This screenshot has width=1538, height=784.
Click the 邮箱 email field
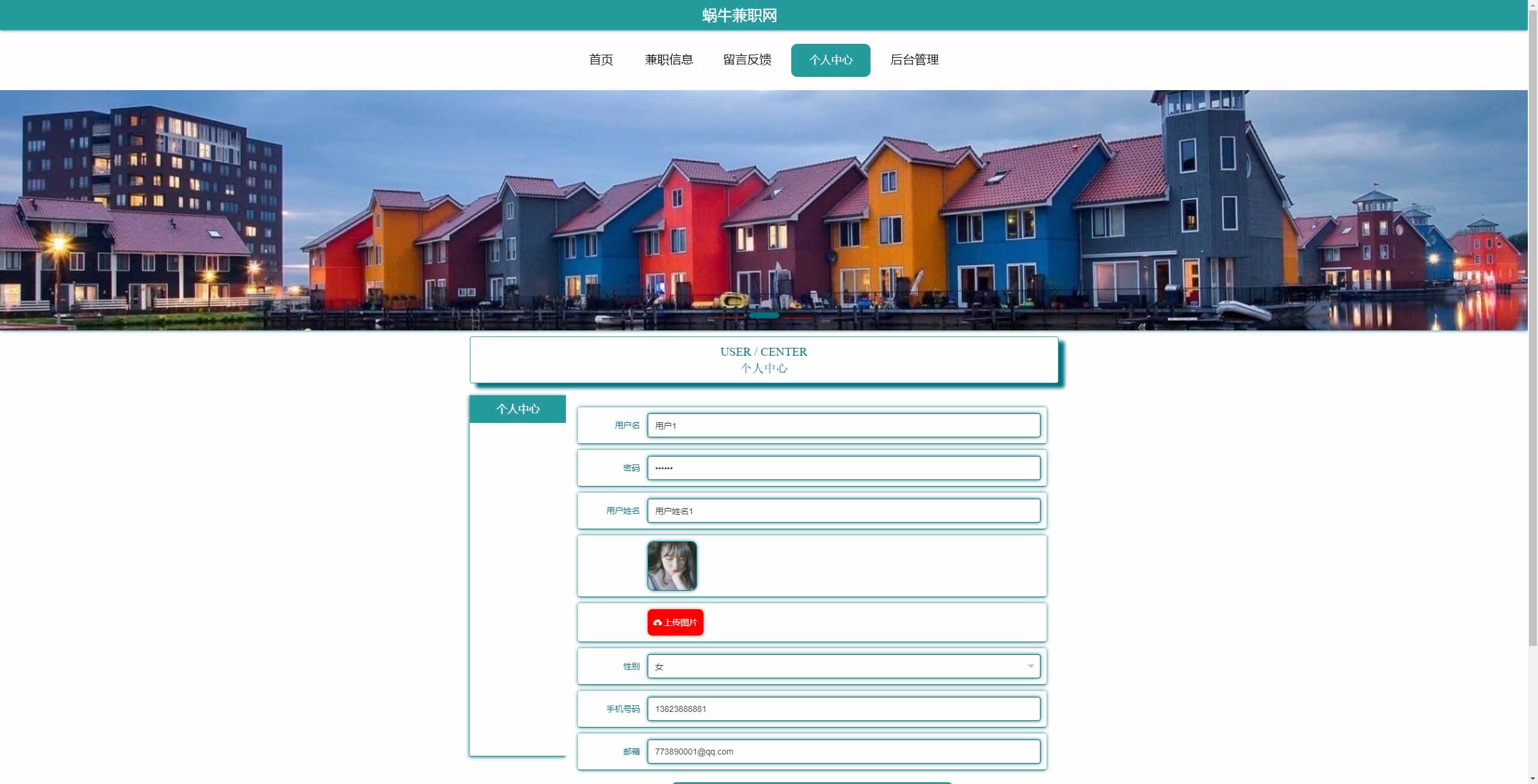(843, 752)
